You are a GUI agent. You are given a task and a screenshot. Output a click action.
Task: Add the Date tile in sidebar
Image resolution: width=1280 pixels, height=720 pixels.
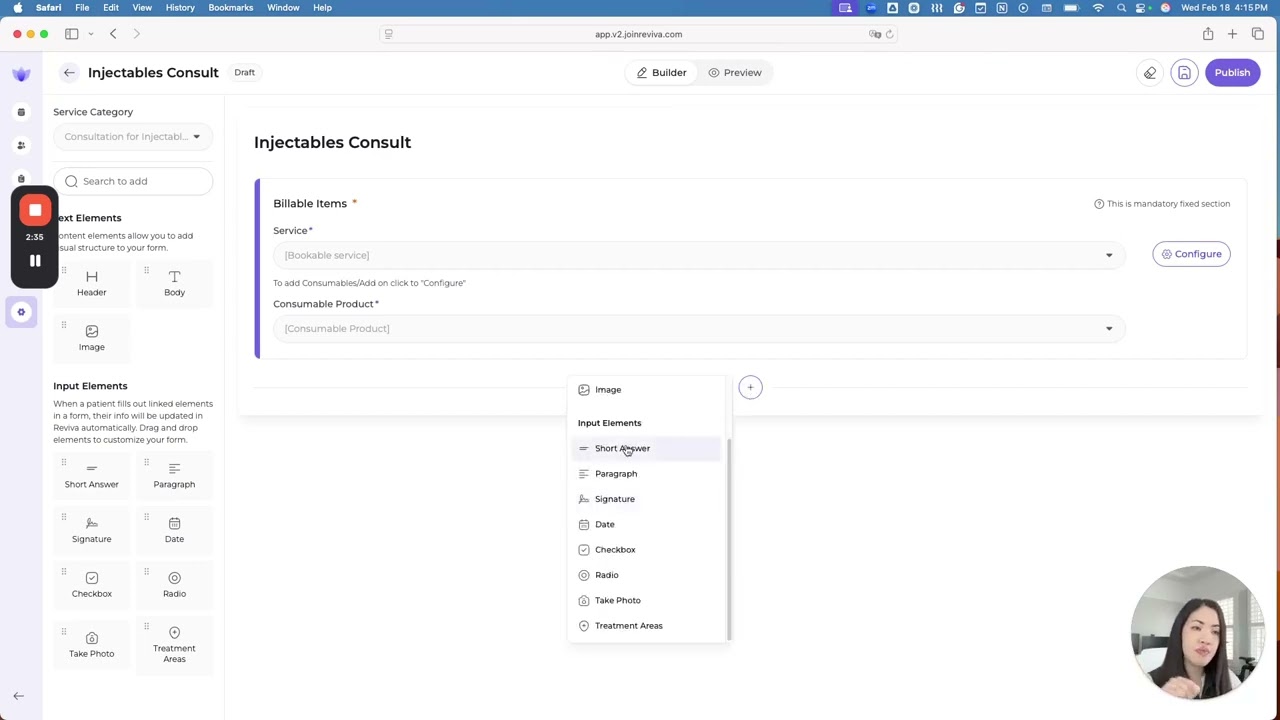point(174,530)
